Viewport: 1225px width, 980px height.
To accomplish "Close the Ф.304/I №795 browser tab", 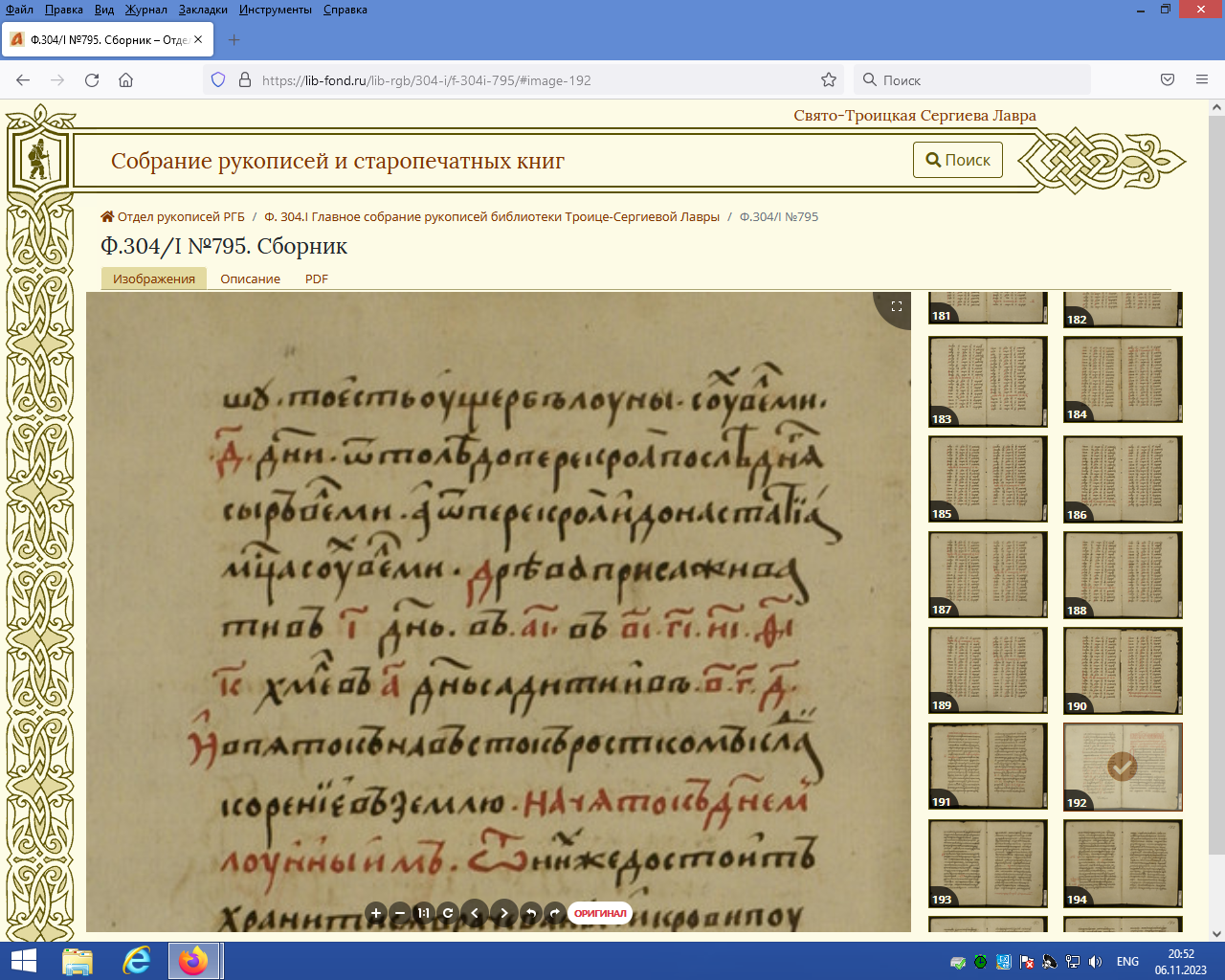I will tap(198, 40).
